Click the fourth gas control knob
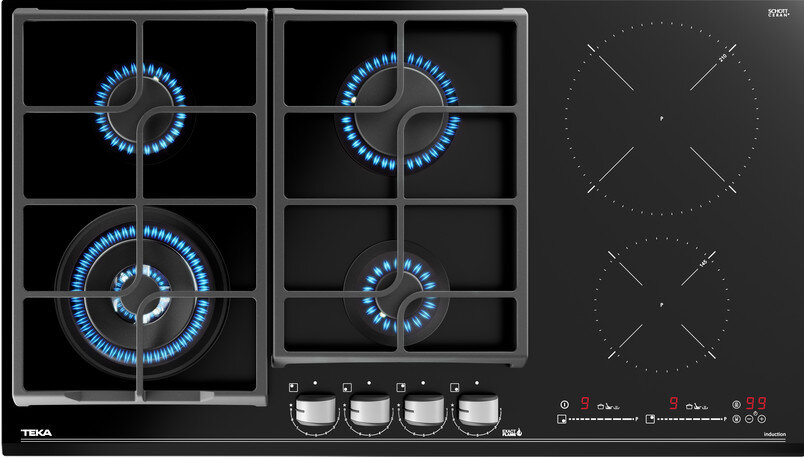The width and height of the screenshot is (804, 458). click(478, 410)
